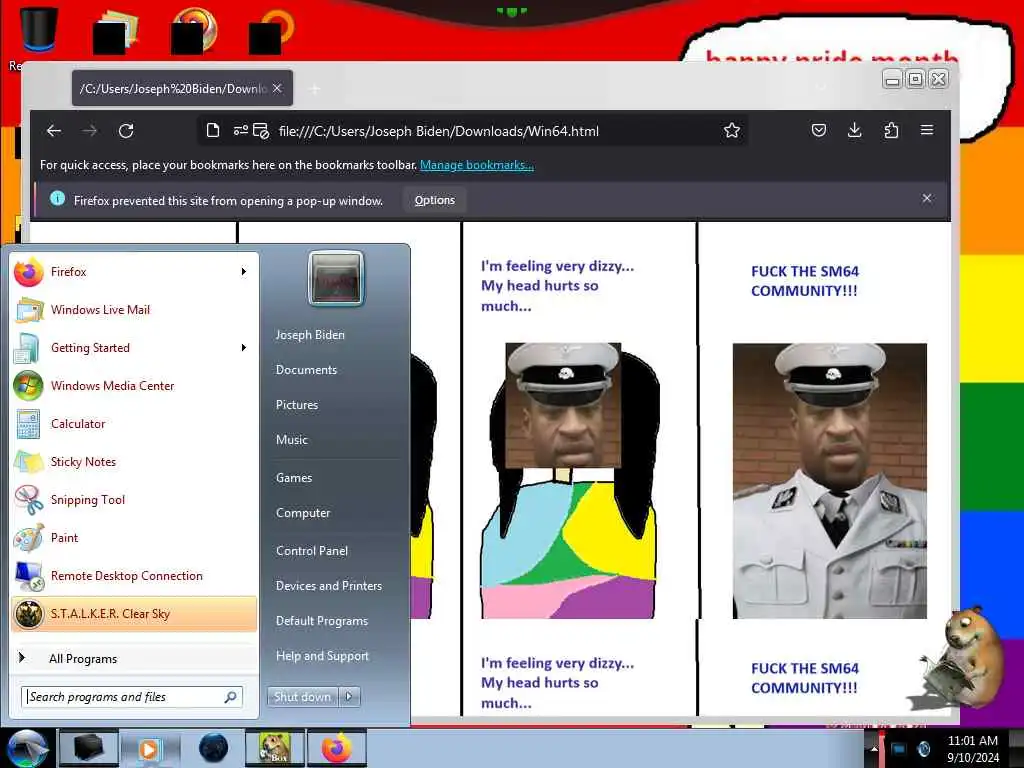Click the Search programs and files box
The image size is (1024, 768).
click(132, 697)
